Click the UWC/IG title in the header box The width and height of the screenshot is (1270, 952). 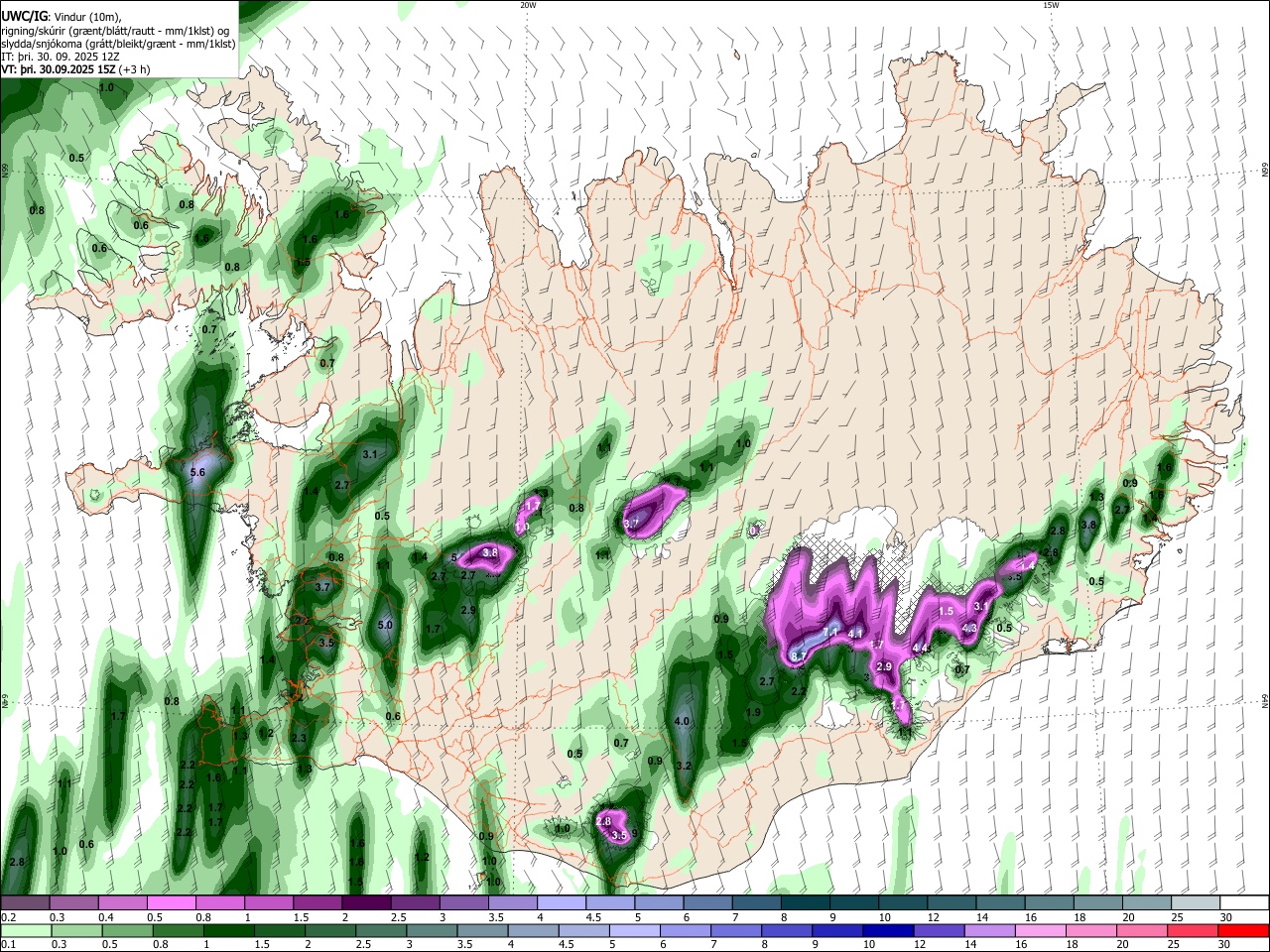pyautogui.click(x=24, y=17)
